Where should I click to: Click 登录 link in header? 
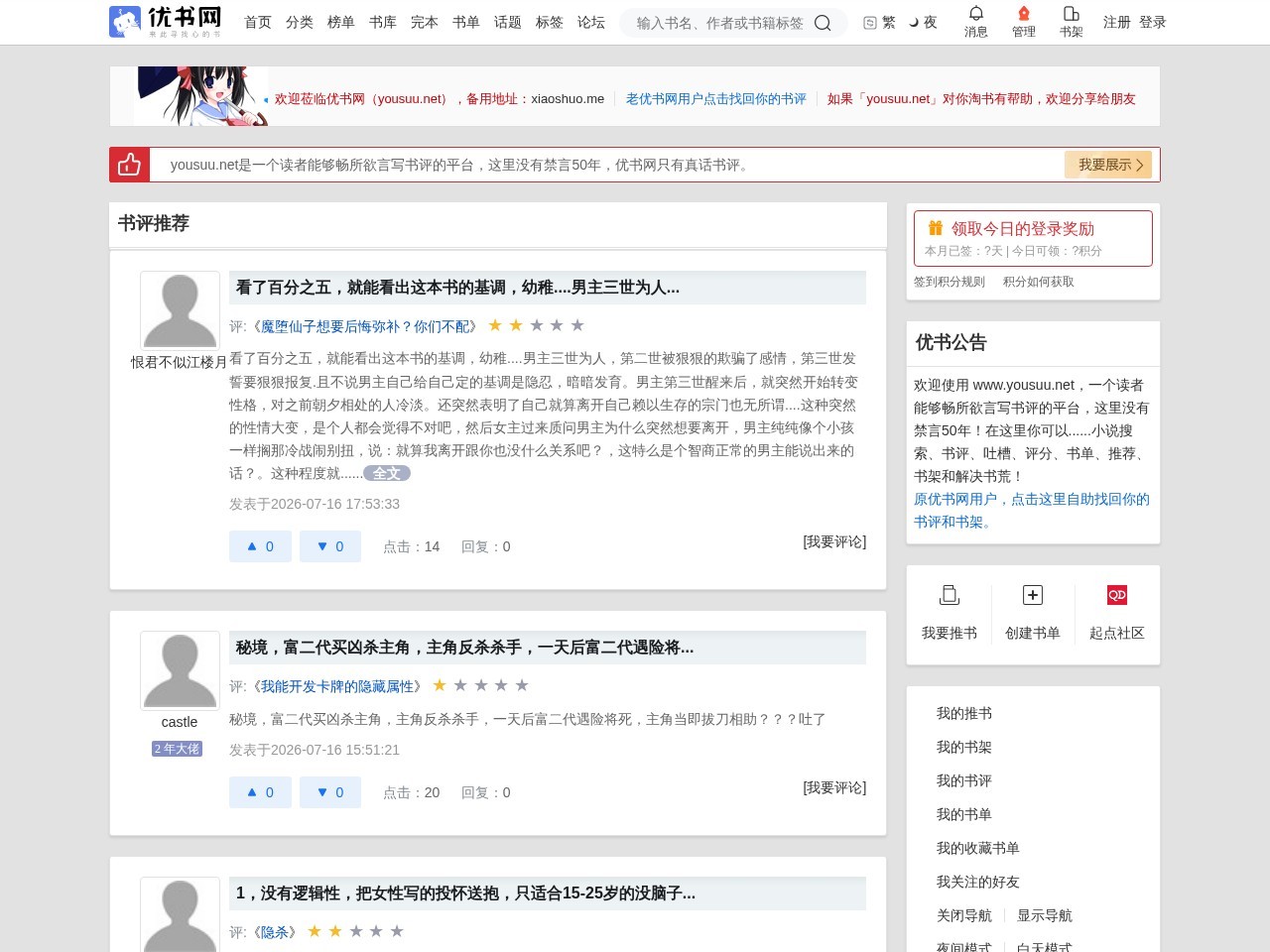pyautogui.click(x=1153, y=22)
